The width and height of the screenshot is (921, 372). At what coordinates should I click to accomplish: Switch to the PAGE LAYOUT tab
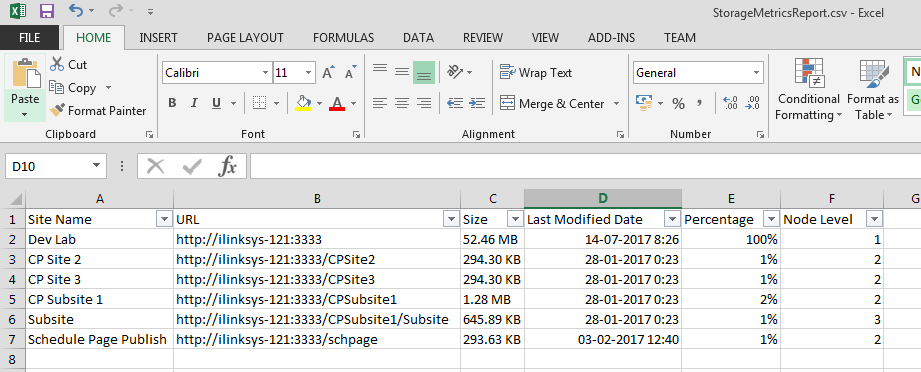[x=245, y=38]
